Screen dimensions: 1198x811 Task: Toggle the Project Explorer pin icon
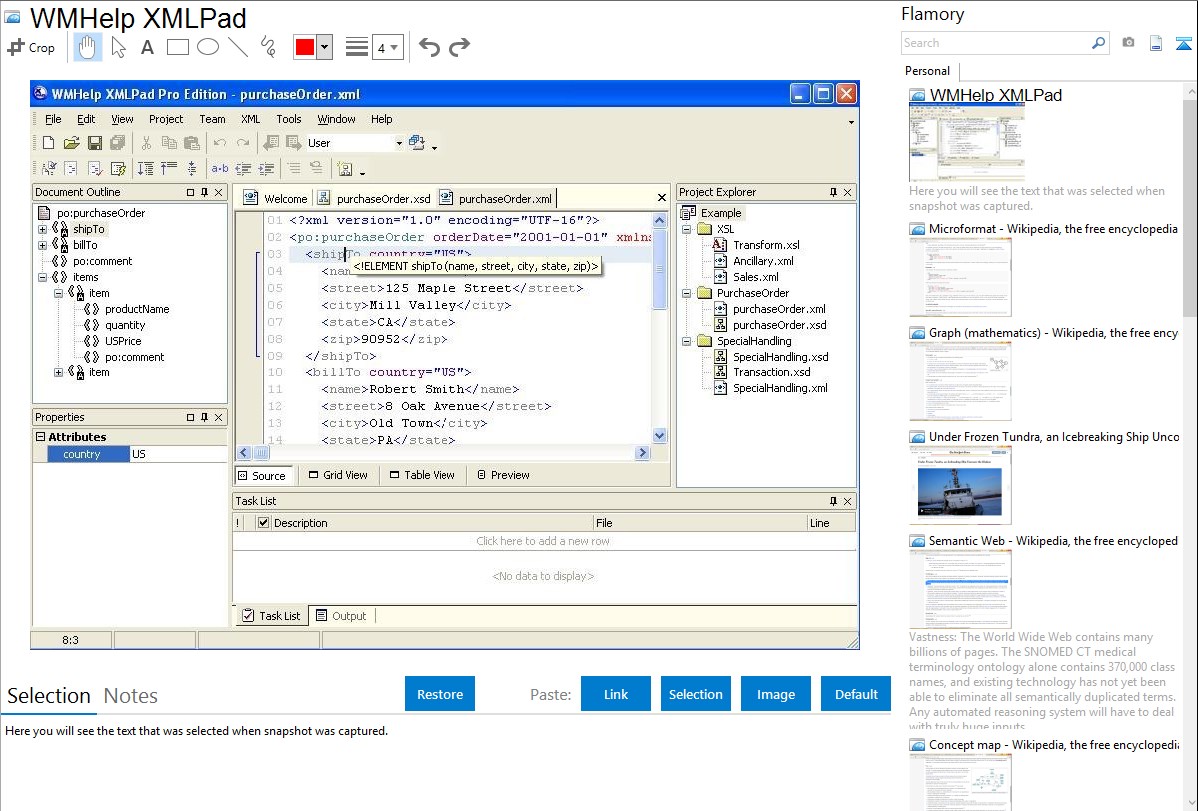click(833, 192)
